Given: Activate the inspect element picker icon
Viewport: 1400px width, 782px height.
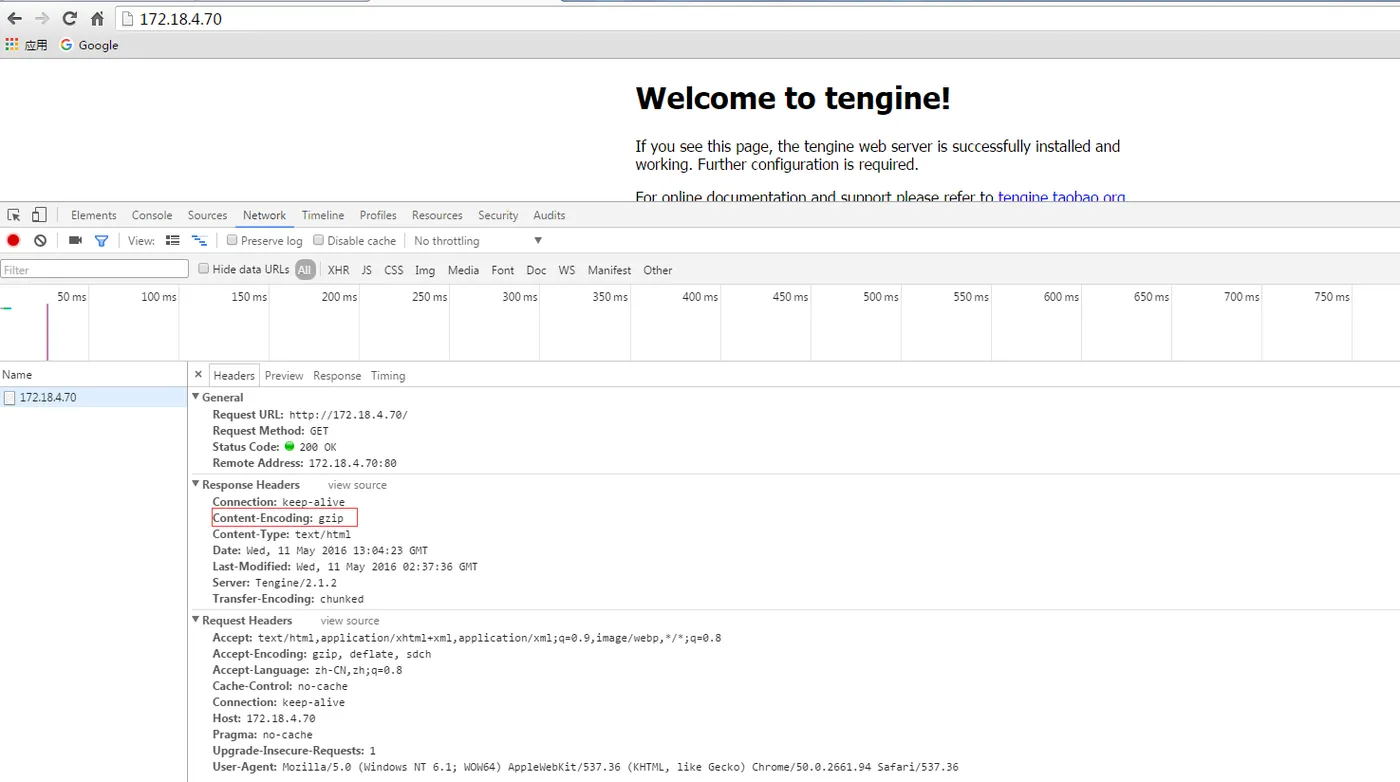Looking at the screenshot, I should pos(14,215).
